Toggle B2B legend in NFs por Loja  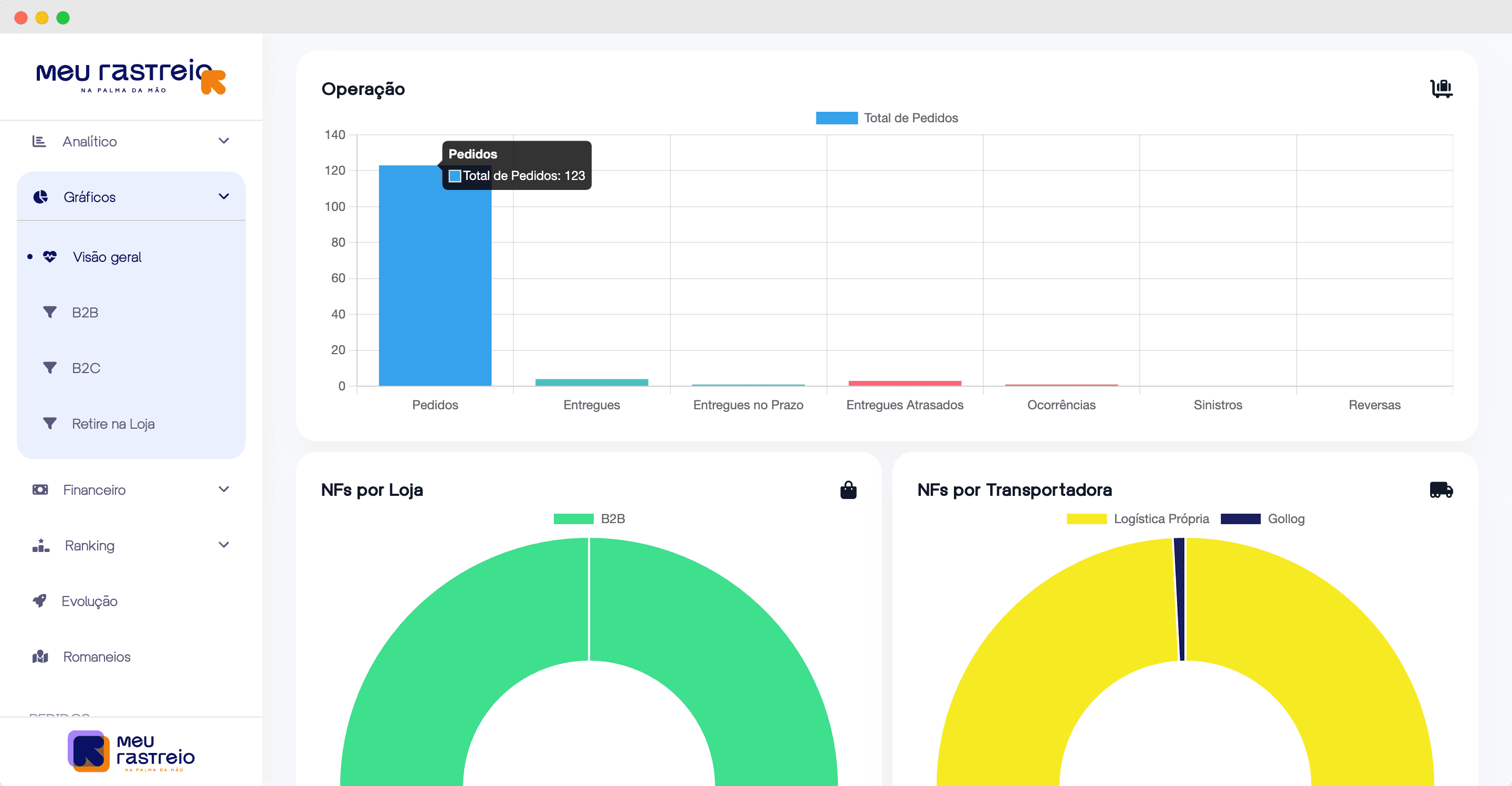click(573, 518)
